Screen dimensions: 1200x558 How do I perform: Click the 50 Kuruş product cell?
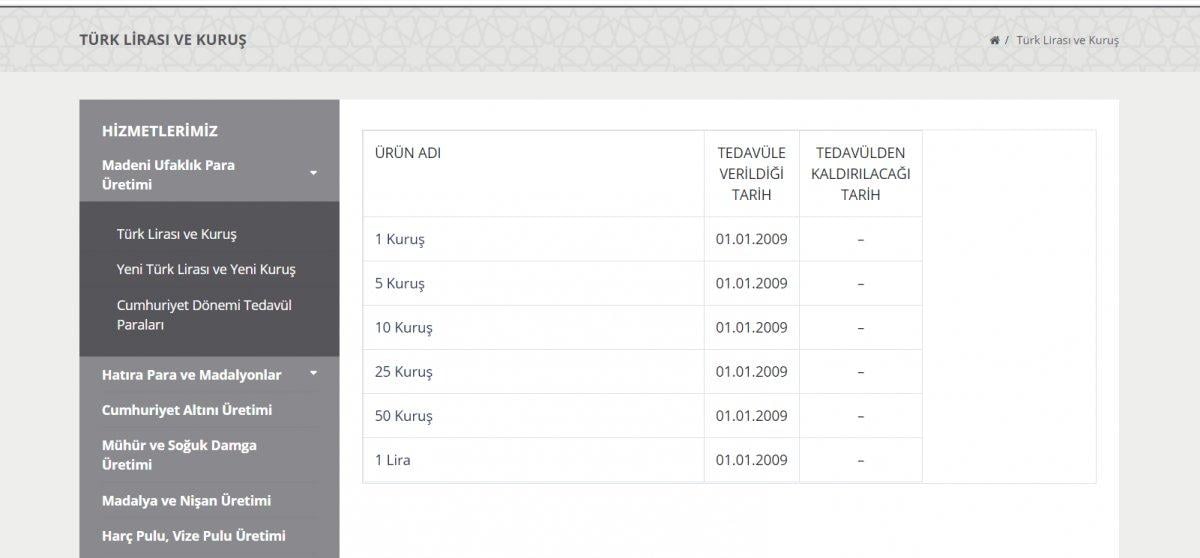click(404, 416)
